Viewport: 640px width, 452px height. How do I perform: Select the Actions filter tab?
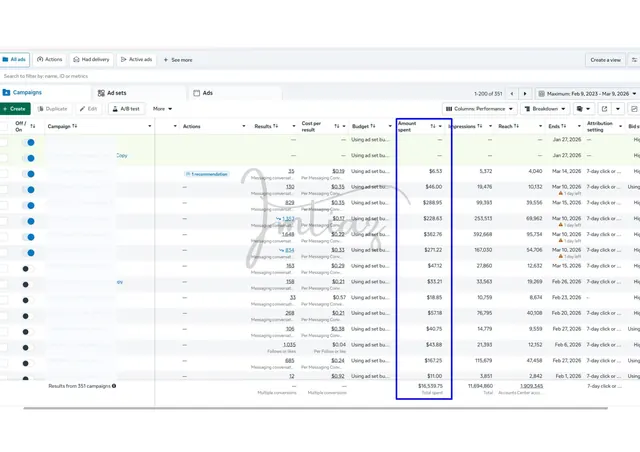coord(50,60)
